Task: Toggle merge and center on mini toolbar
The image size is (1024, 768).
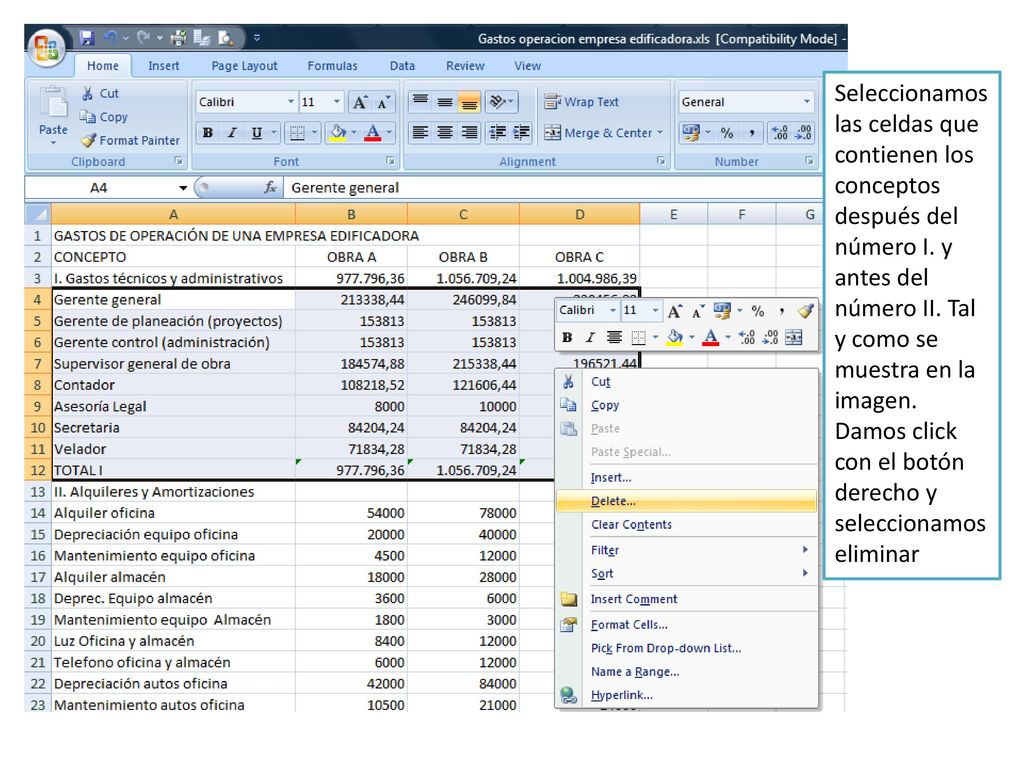Action: point(793,337)
